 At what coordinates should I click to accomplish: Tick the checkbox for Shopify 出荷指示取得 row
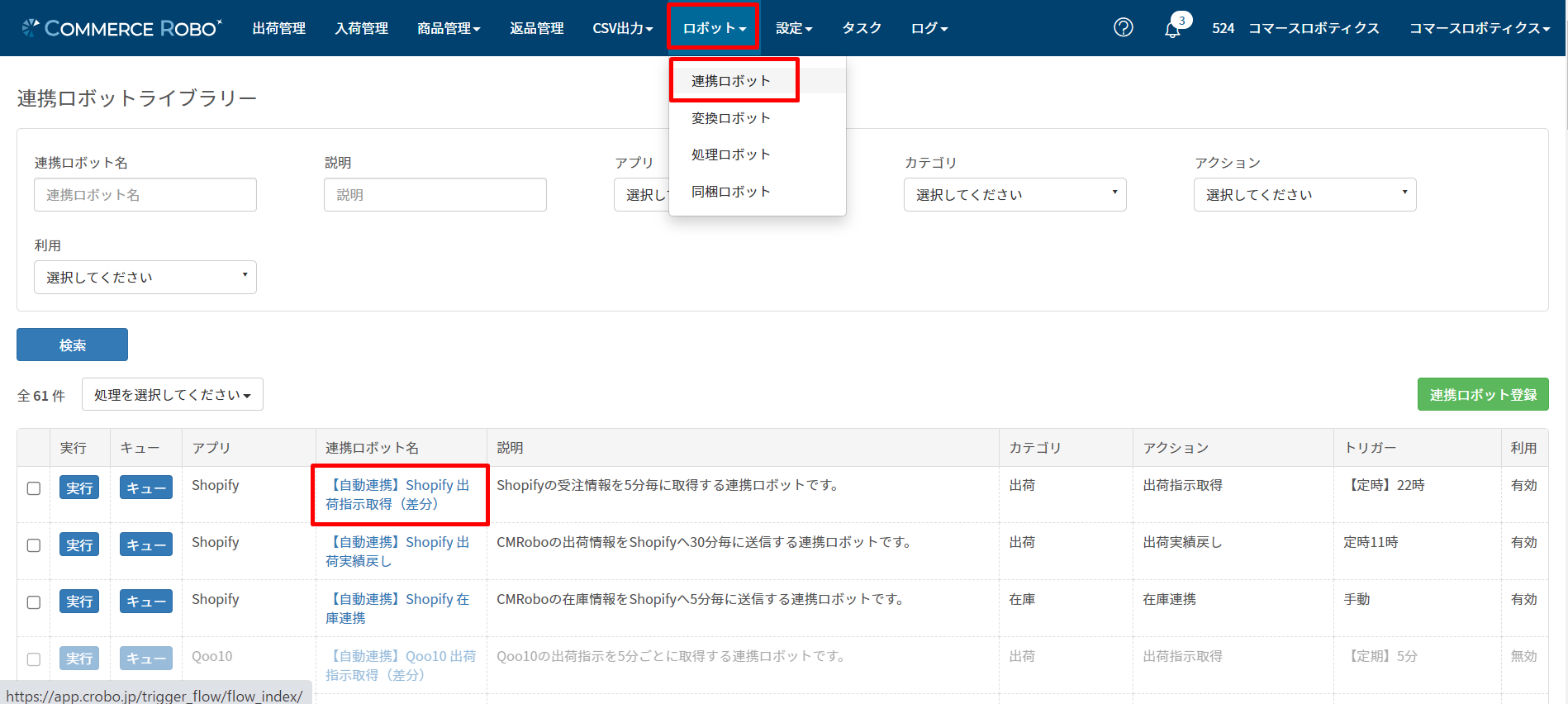(x=34, y=488)
